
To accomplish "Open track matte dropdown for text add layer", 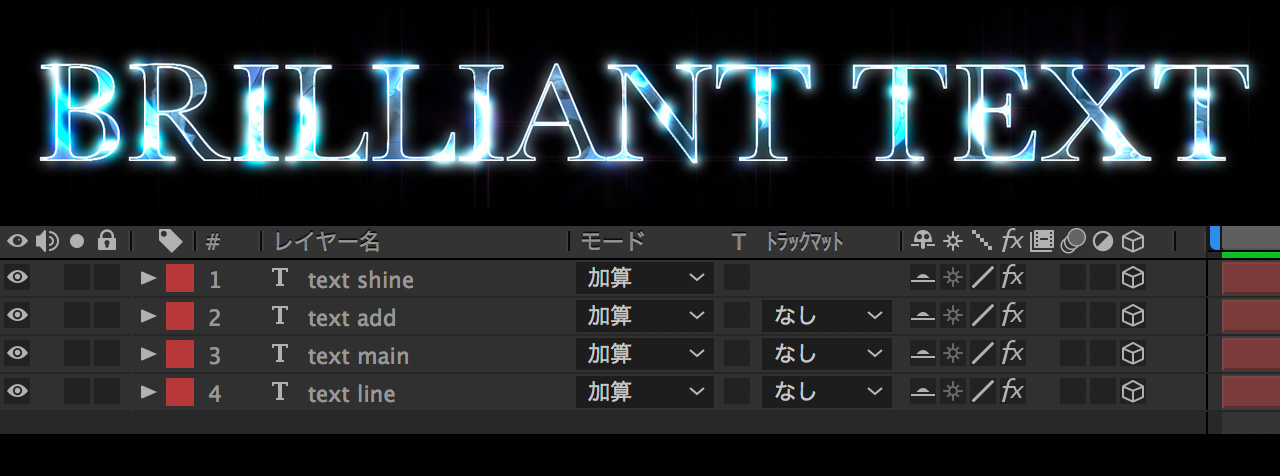I will [x=826, y=317].
